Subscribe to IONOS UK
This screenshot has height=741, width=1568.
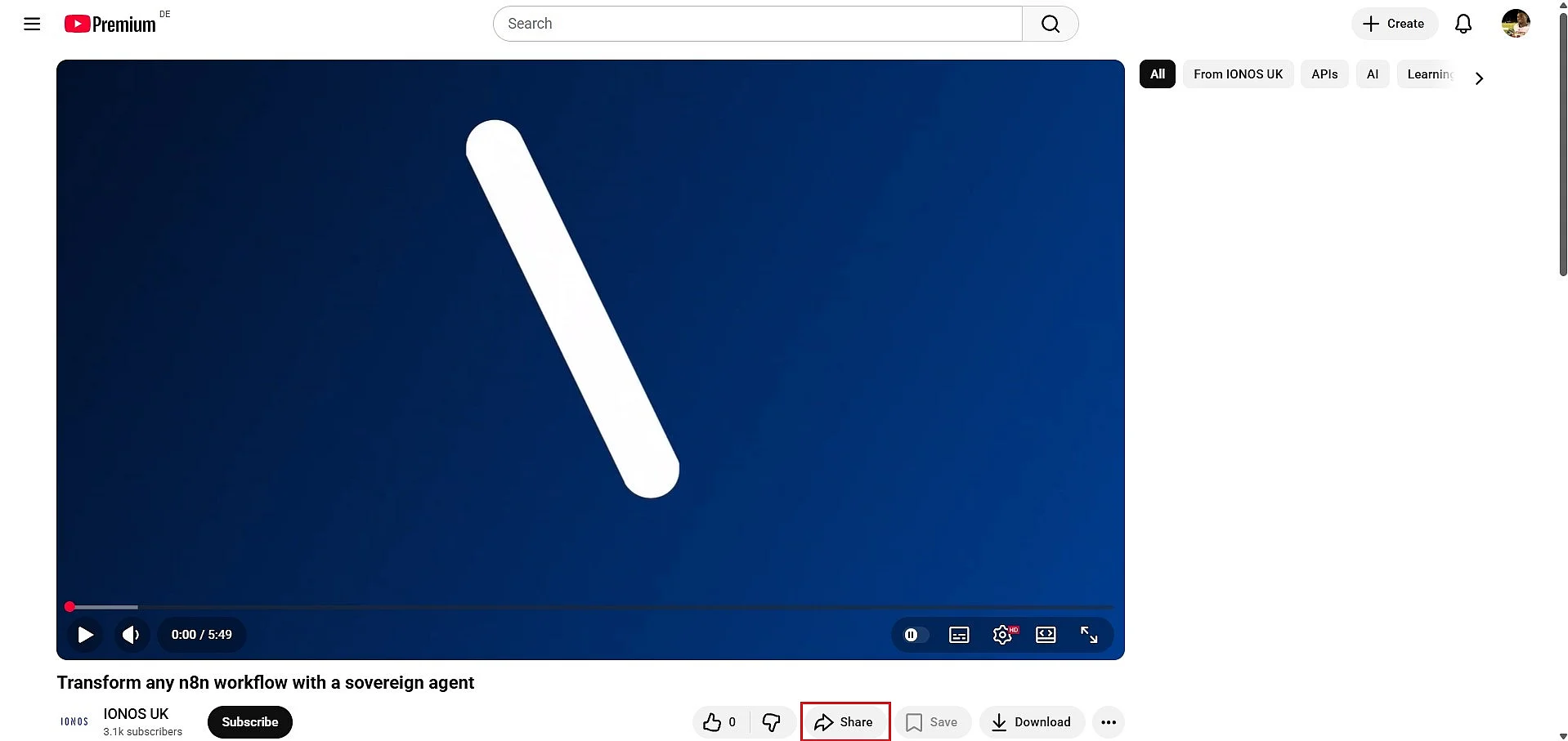(x=250, y=722)
